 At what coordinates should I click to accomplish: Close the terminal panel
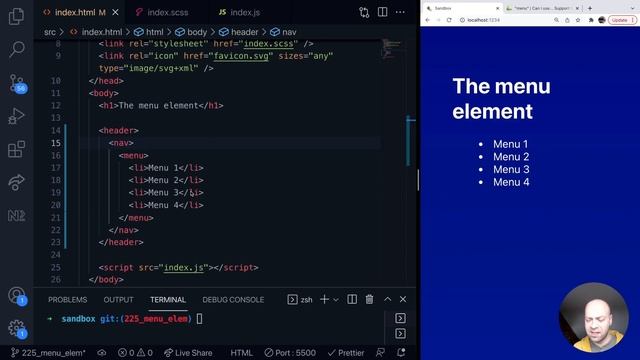403,300
